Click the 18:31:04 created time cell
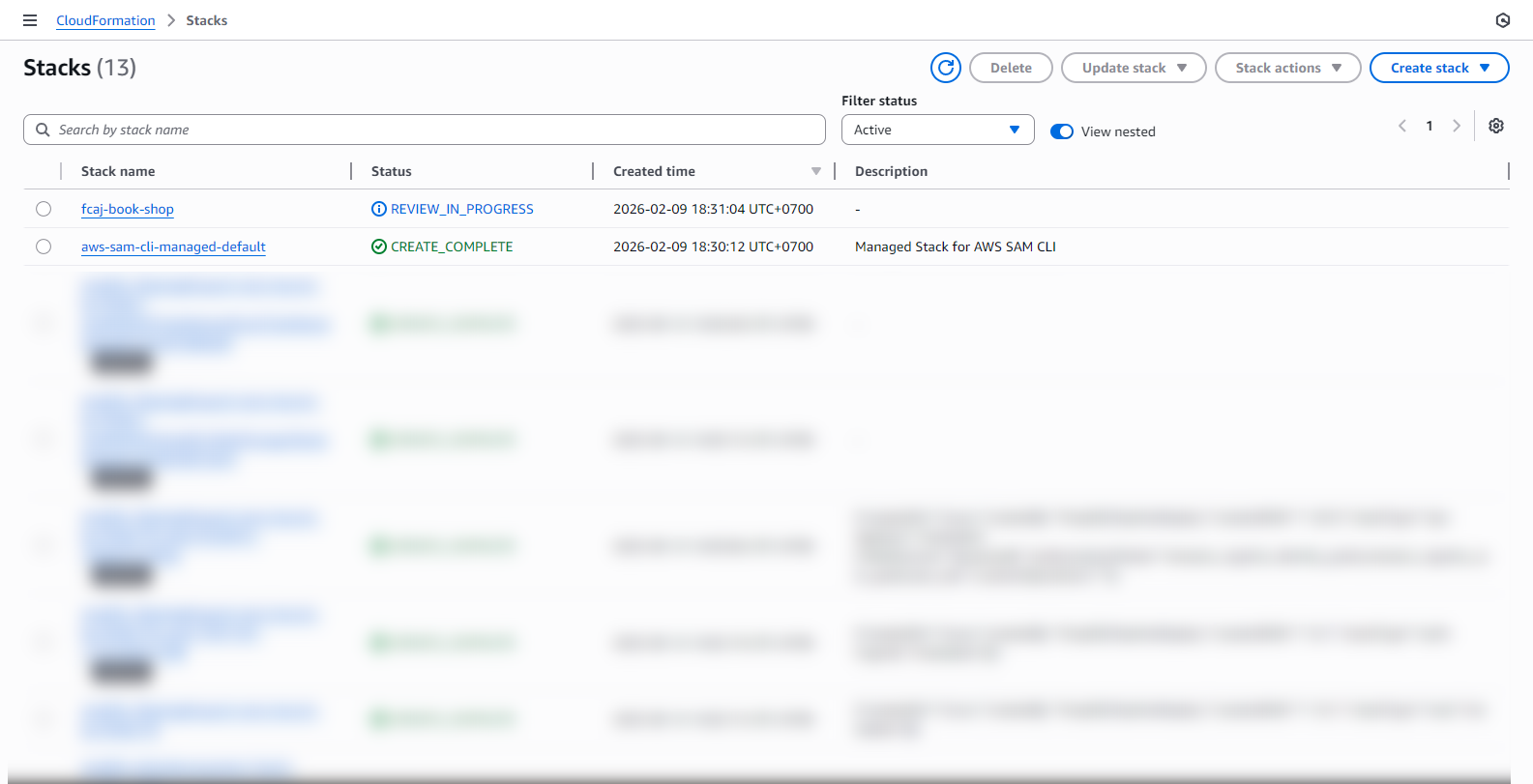Image resolution: width=1533 pixels, height=784 pixels. [x=713, y=209]
